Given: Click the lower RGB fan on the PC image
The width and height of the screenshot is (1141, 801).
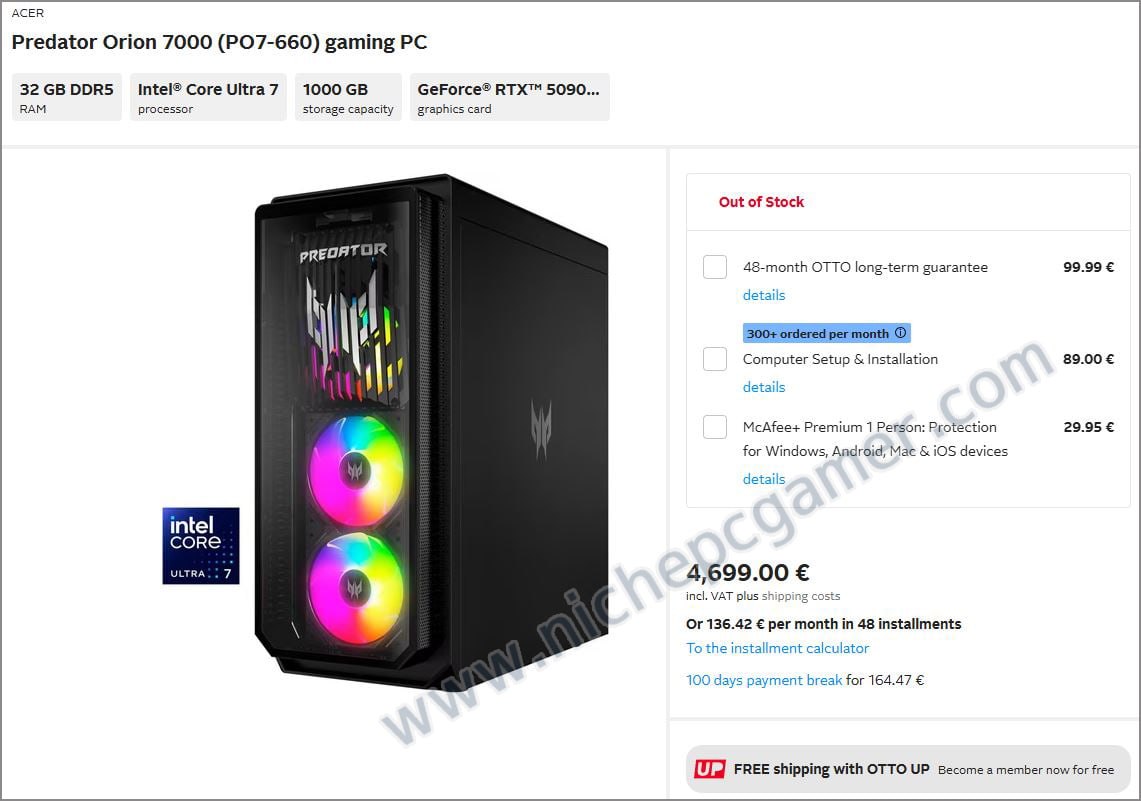Looking at the screenshot, I should point(356,588).
